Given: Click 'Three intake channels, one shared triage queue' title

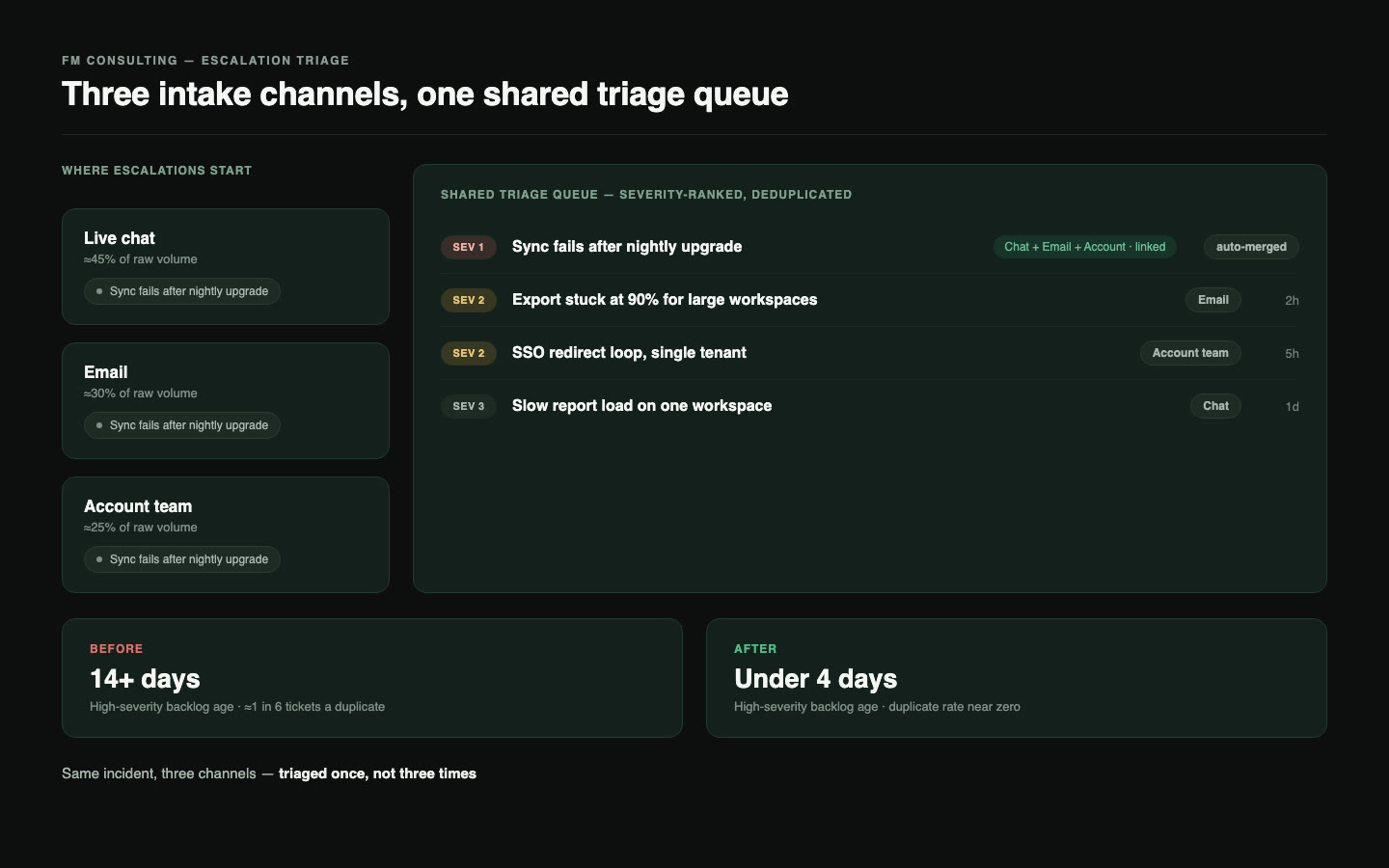Looking at the screenshot, I should (x=425, y=95).
